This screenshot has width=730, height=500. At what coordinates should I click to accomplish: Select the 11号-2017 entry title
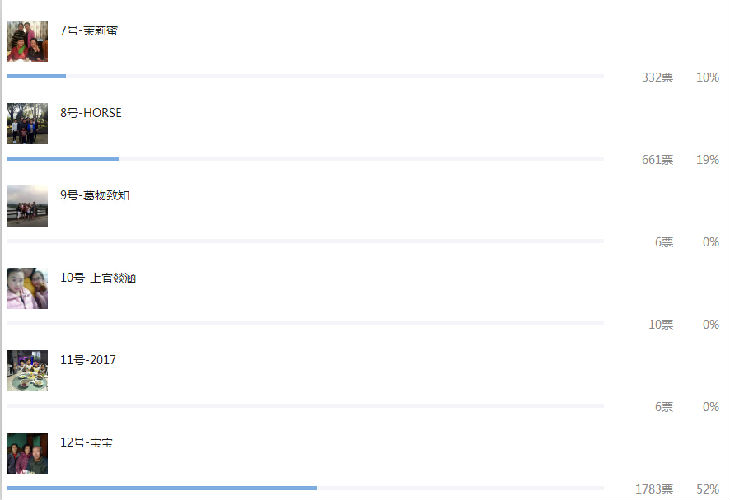pos(88,360)
